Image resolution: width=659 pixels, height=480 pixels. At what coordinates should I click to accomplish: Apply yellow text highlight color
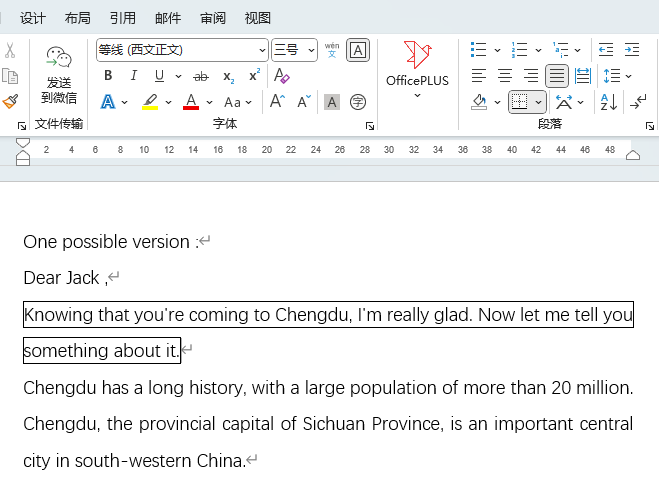pyautogui.click(x=150, y=102)
